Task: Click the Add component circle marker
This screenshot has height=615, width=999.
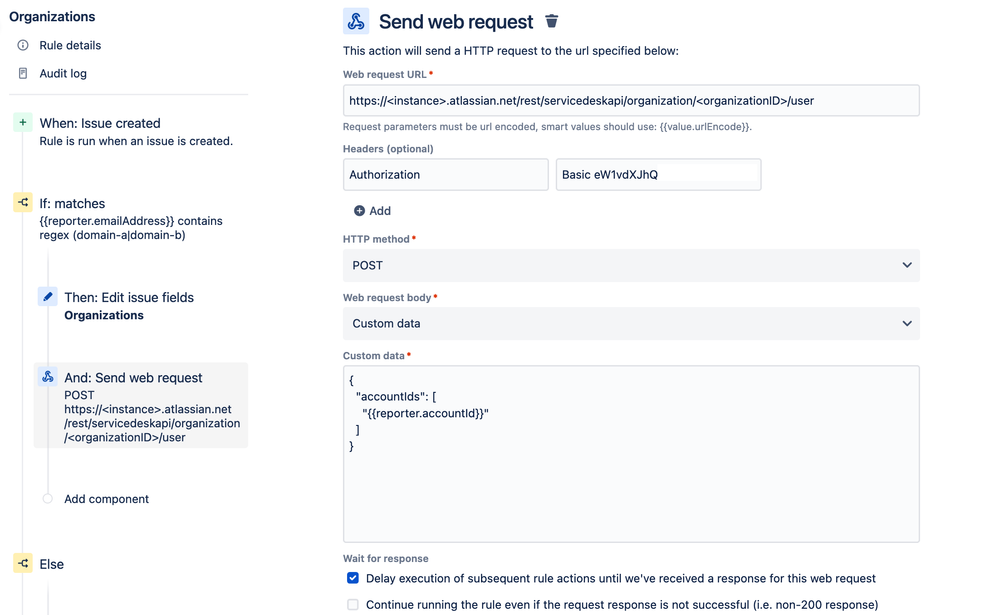Action: [48, 498]
